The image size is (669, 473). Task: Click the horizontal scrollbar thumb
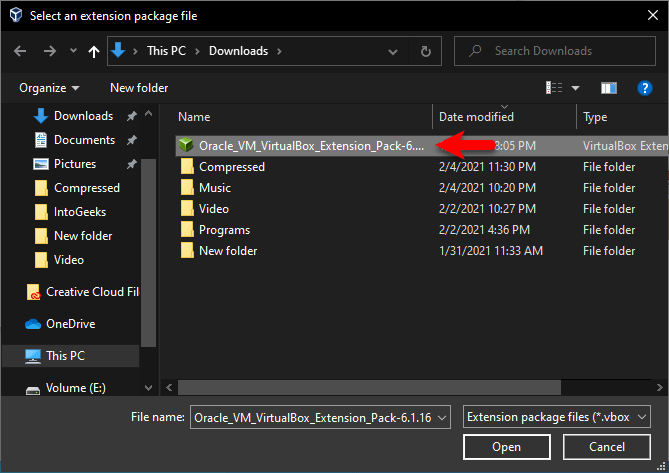tap(369, 388)
